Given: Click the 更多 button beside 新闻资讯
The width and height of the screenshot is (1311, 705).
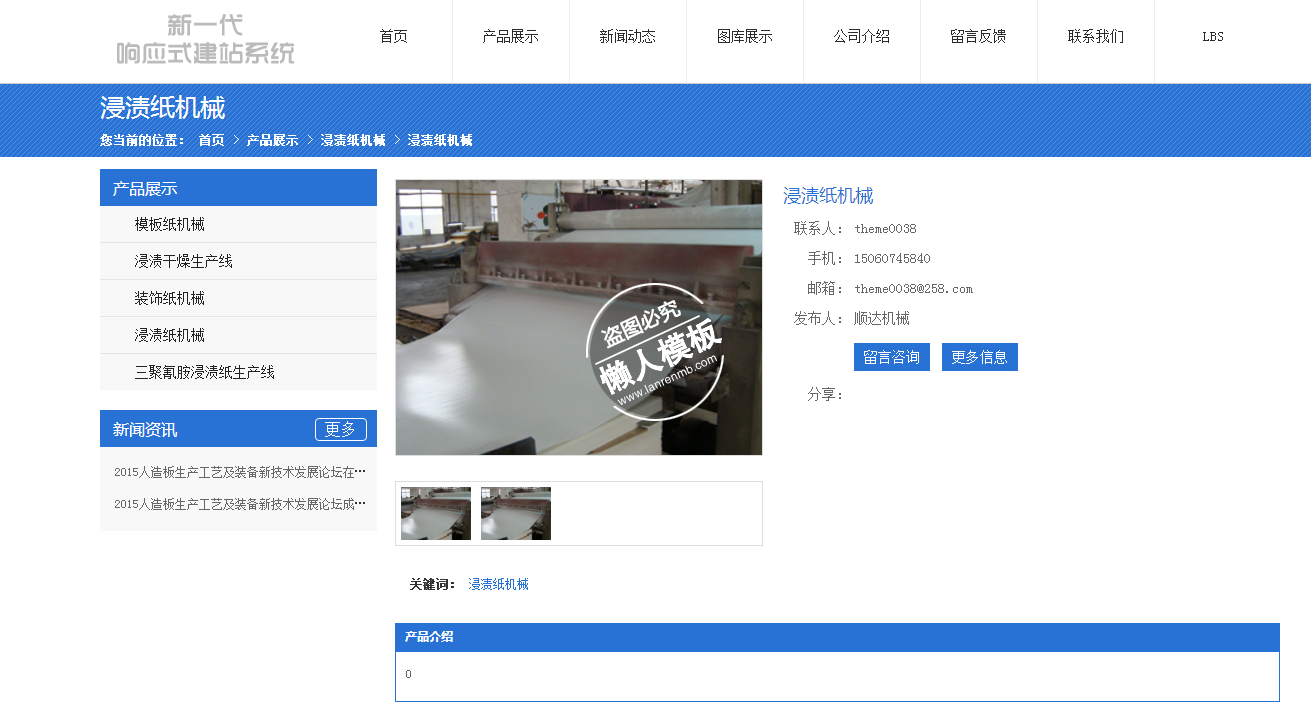Looking at the screenshot, I should pyautogui.click(x=341, y=429).
